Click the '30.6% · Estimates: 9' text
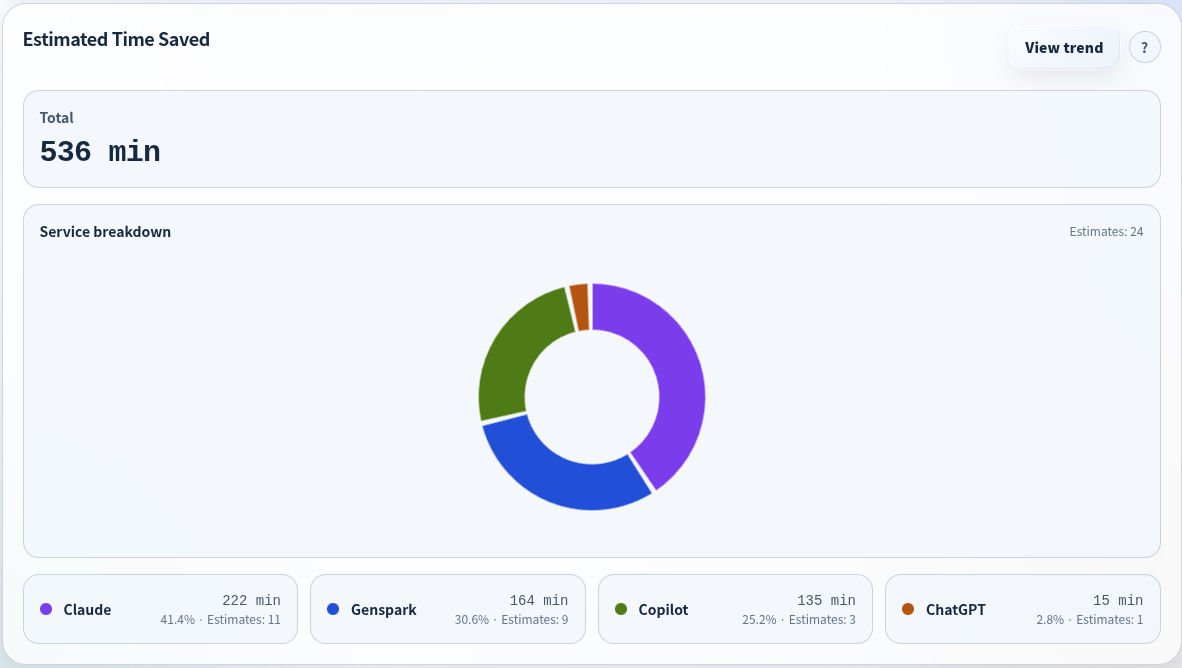Image resolution: width=1182 pixels, height=668 pixels. tap(511, 620)
